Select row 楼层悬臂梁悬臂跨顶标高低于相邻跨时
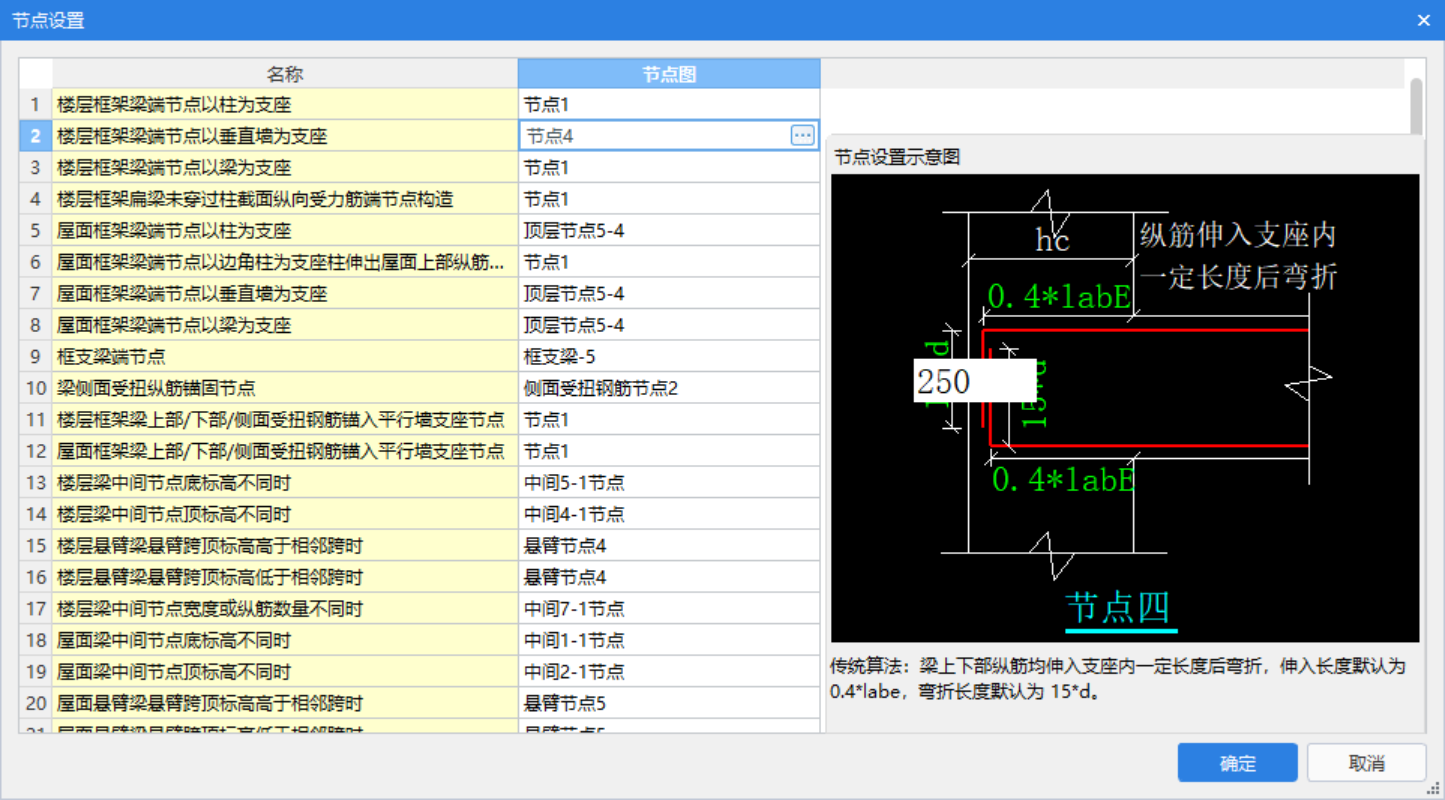 285,577
